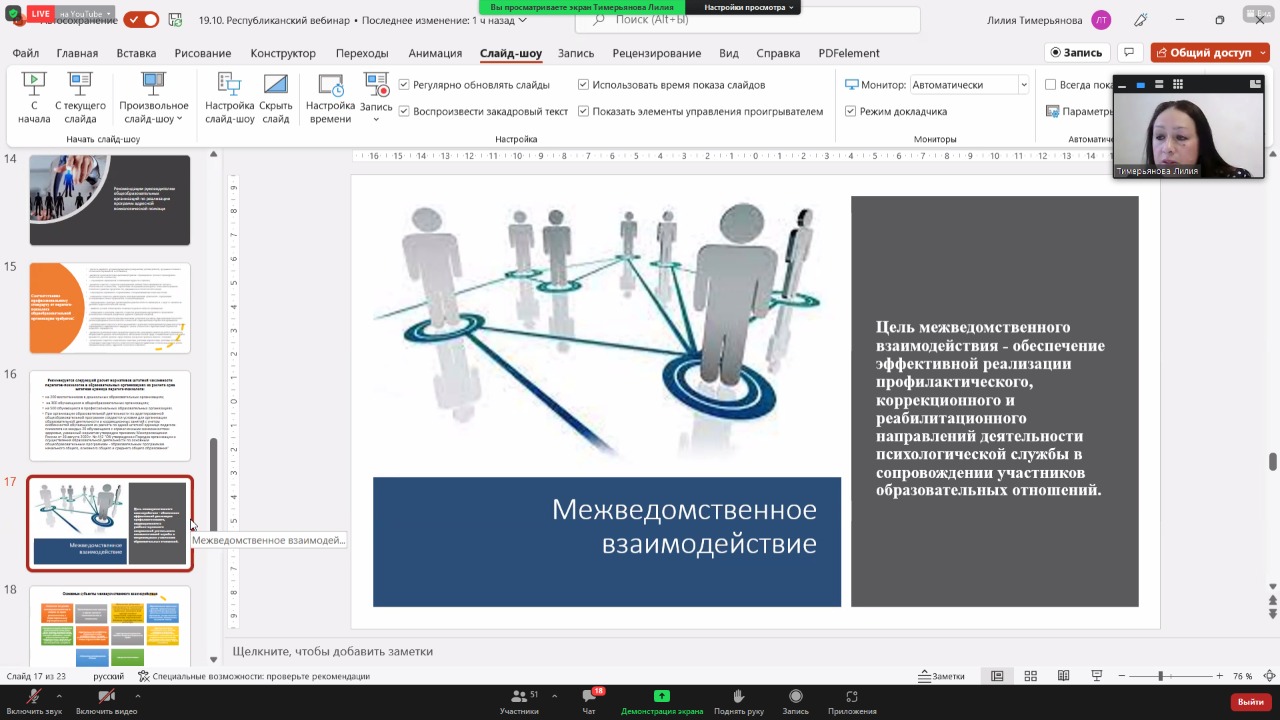Uncheck 'Воспроизвести закадровый текст' checkbox

point(404,111)
